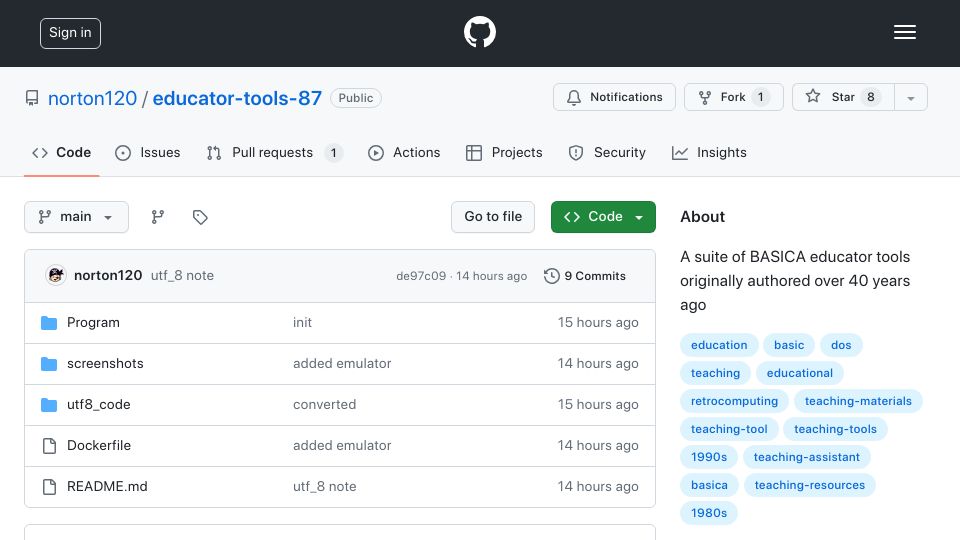The image size is (960, 540).
Task: Open the latest commit message utf_8 note
Action: pos(182,276)
